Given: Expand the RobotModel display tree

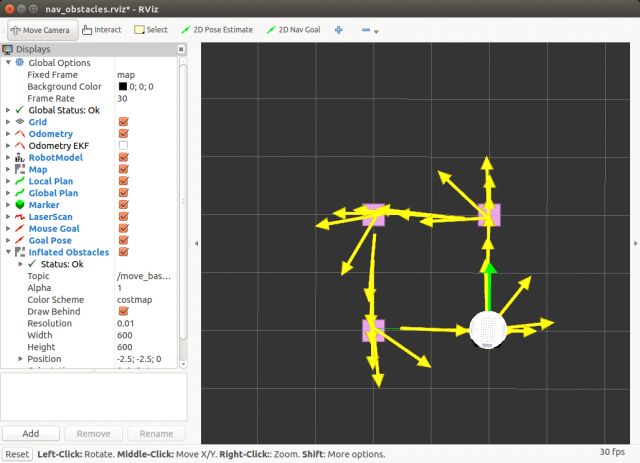Looking at the screenshot, I should (x=9, y=158).
